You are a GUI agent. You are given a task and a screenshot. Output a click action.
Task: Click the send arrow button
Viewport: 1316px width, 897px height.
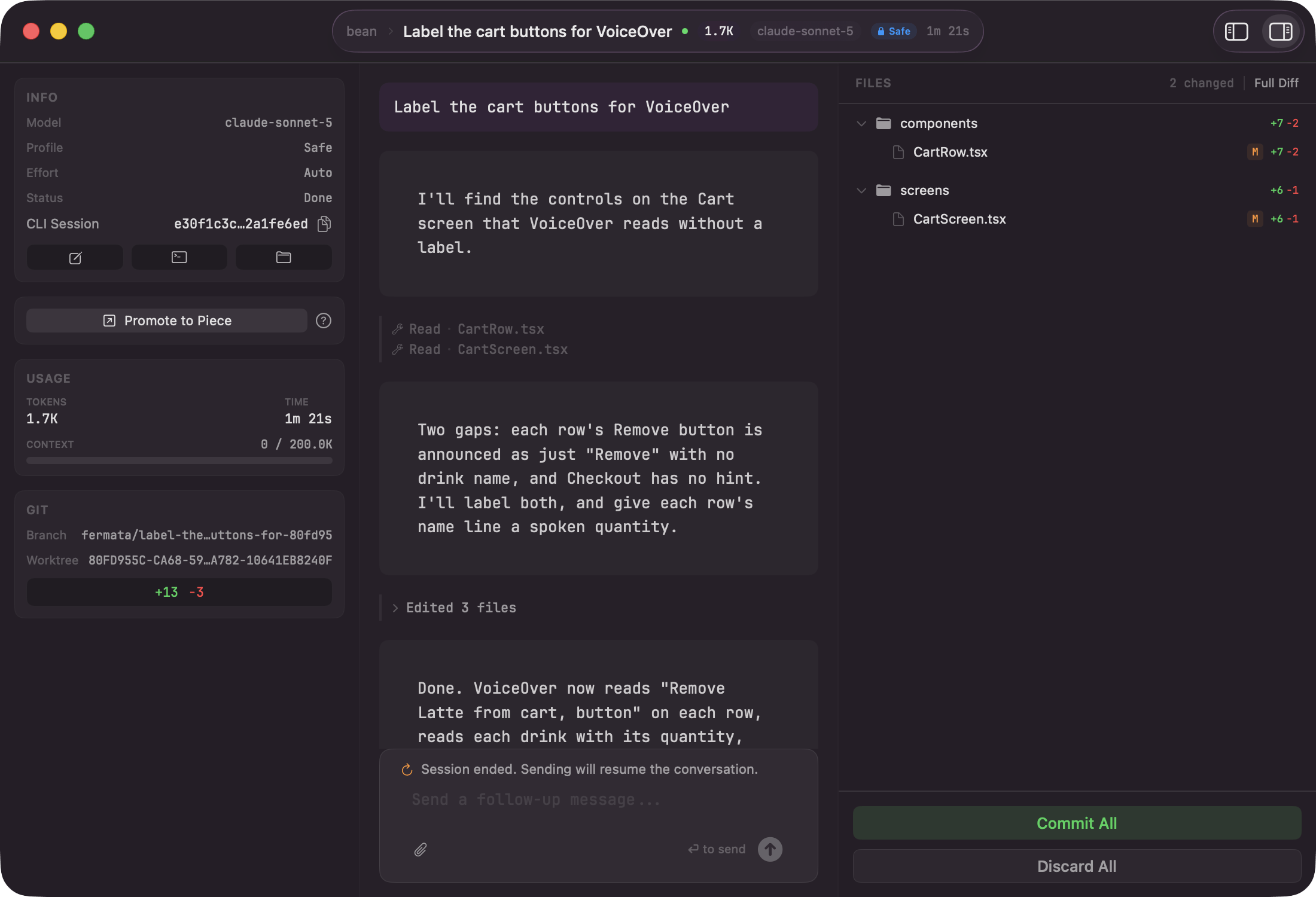click(x=770, y=849)
